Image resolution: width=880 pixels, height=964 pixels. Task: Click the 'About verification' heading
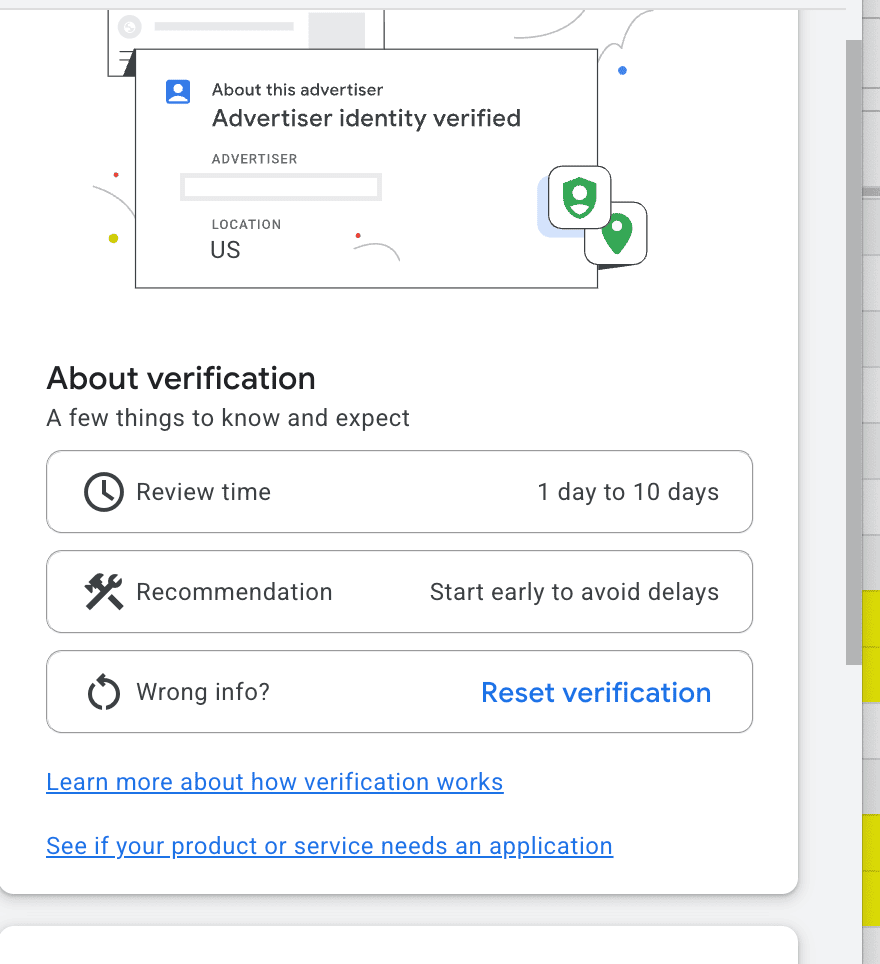[181, 377]
